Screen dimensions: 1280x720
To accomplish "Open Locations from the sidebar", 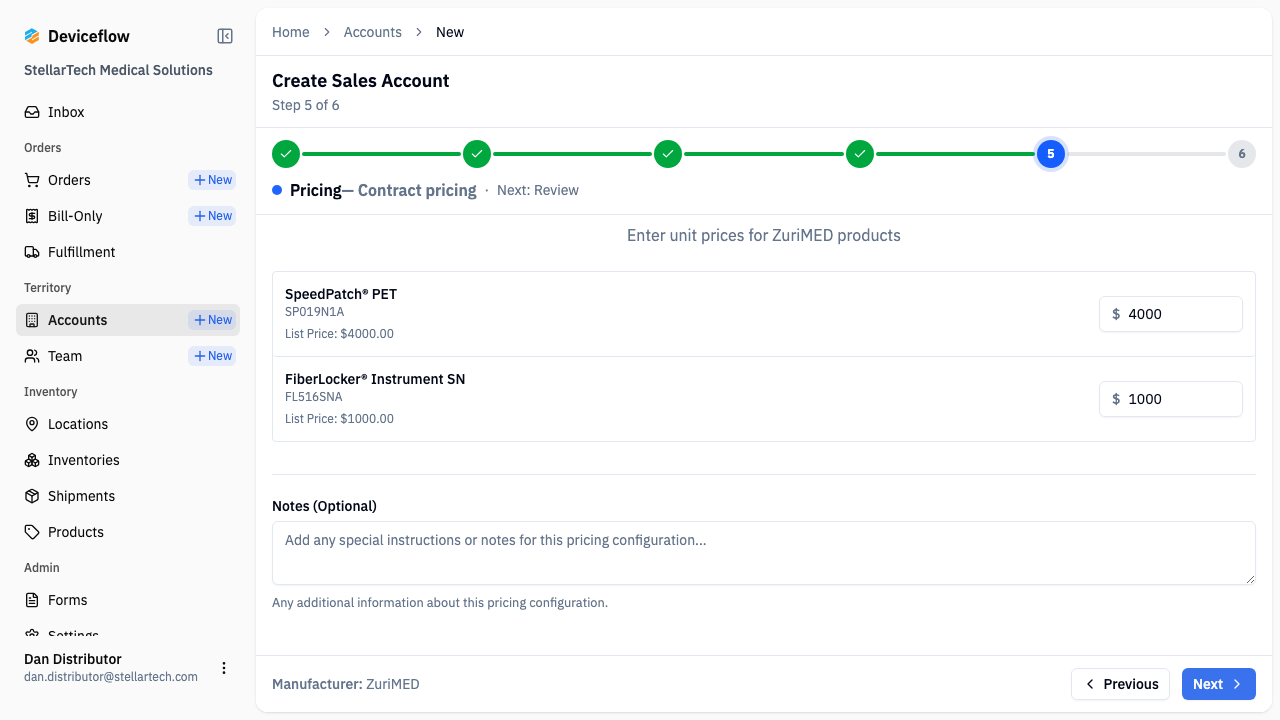I will 78,423.
